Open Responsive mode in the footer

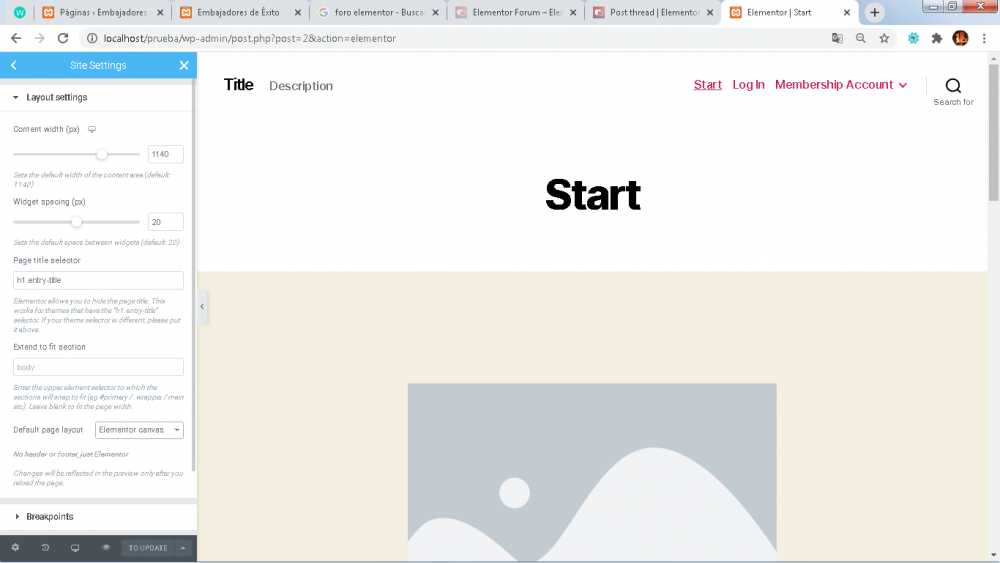pyautogui.click(x=75, y=548)
